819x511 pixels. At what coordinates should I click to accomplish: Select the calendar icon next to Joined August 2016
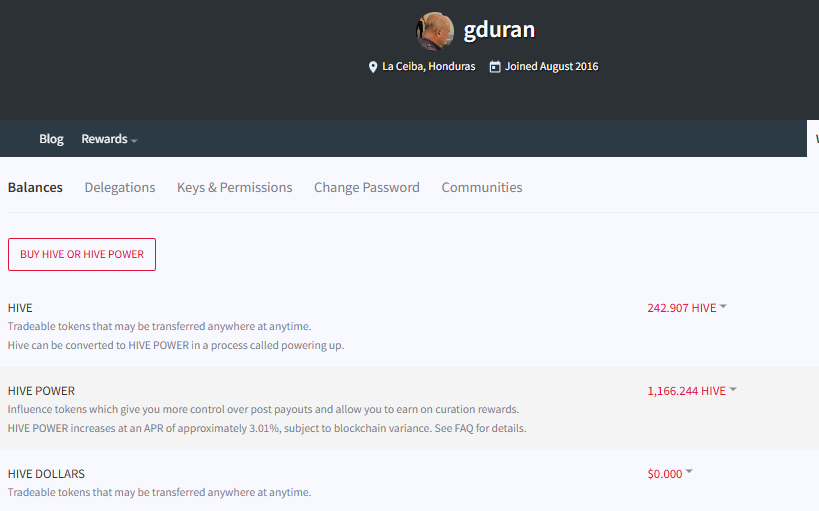(495, 67)
